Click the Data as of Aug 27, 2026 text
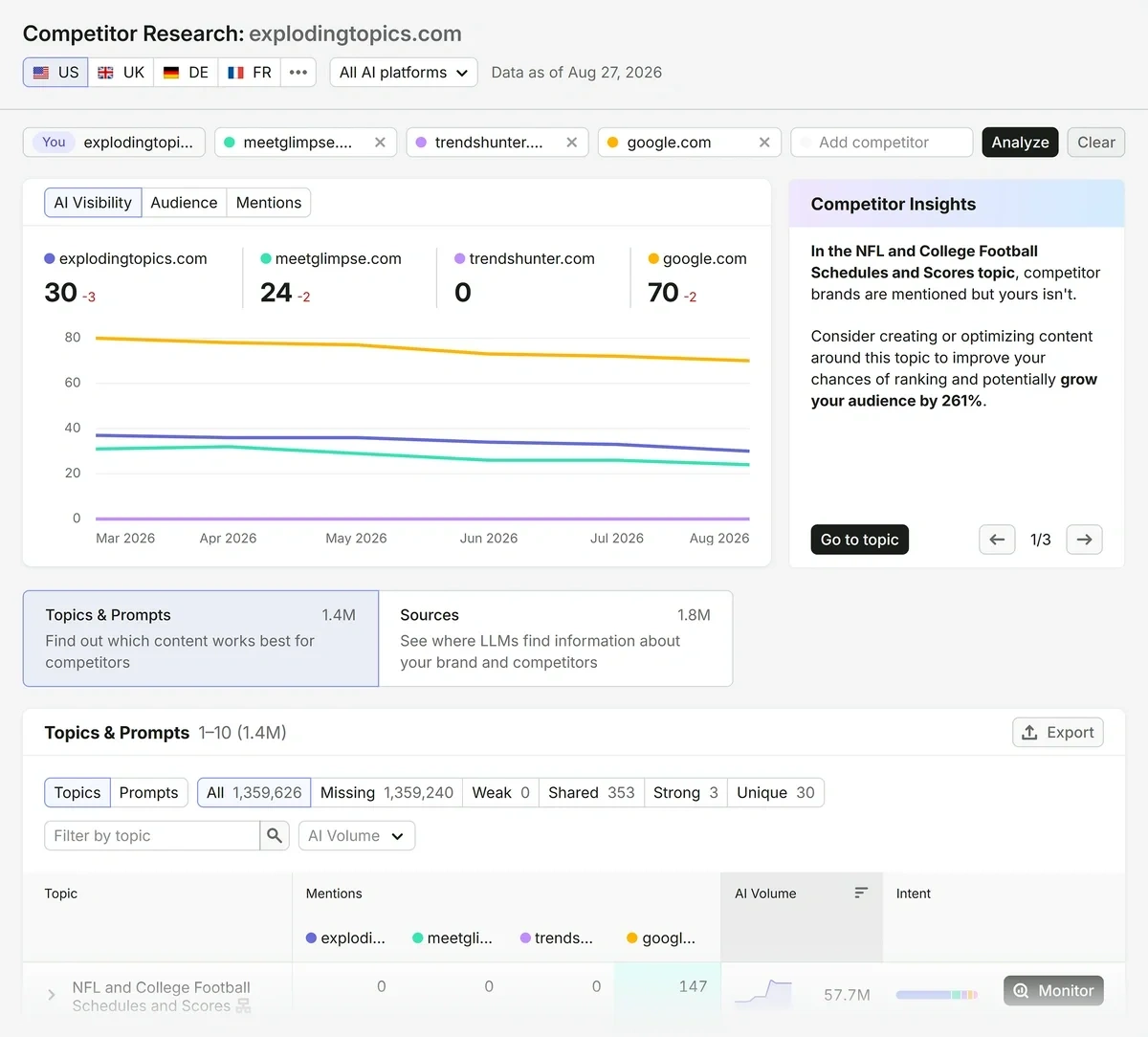Image resolution: width=1148 pixels, height=1037 pixels. click(577, 73)
